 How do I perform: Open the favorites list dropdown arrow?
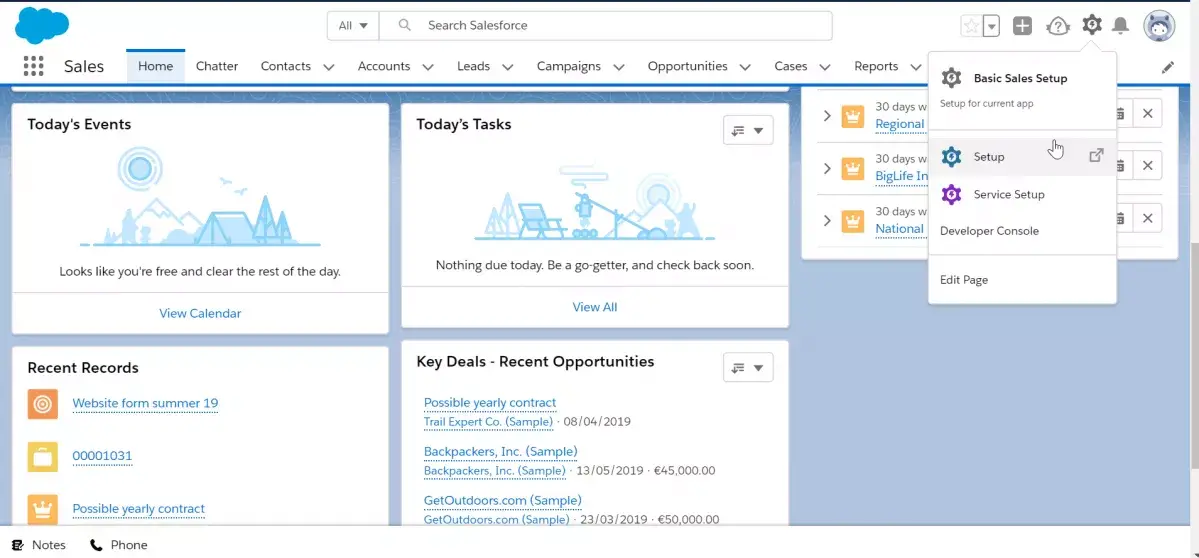click(x=992, y=25)
